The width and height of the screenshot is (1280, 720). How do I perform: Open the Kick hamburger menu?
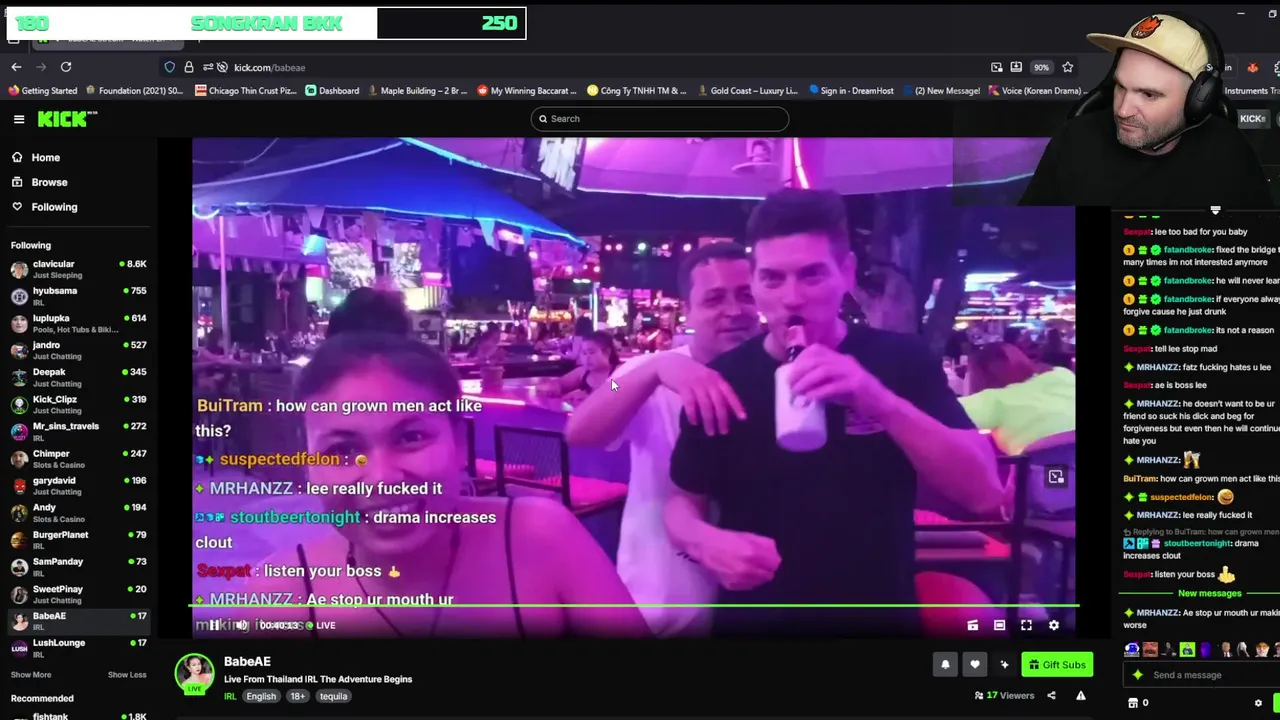pyautogui.click(x=18, y=119)
